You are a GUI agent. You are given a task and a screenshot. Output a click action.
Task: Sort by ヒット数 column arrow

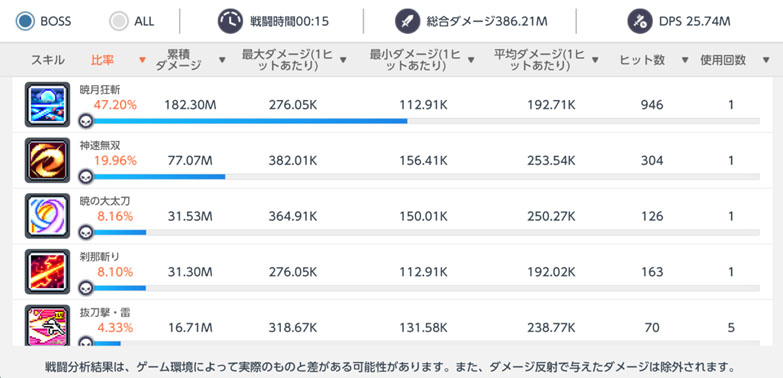(685, 60)
